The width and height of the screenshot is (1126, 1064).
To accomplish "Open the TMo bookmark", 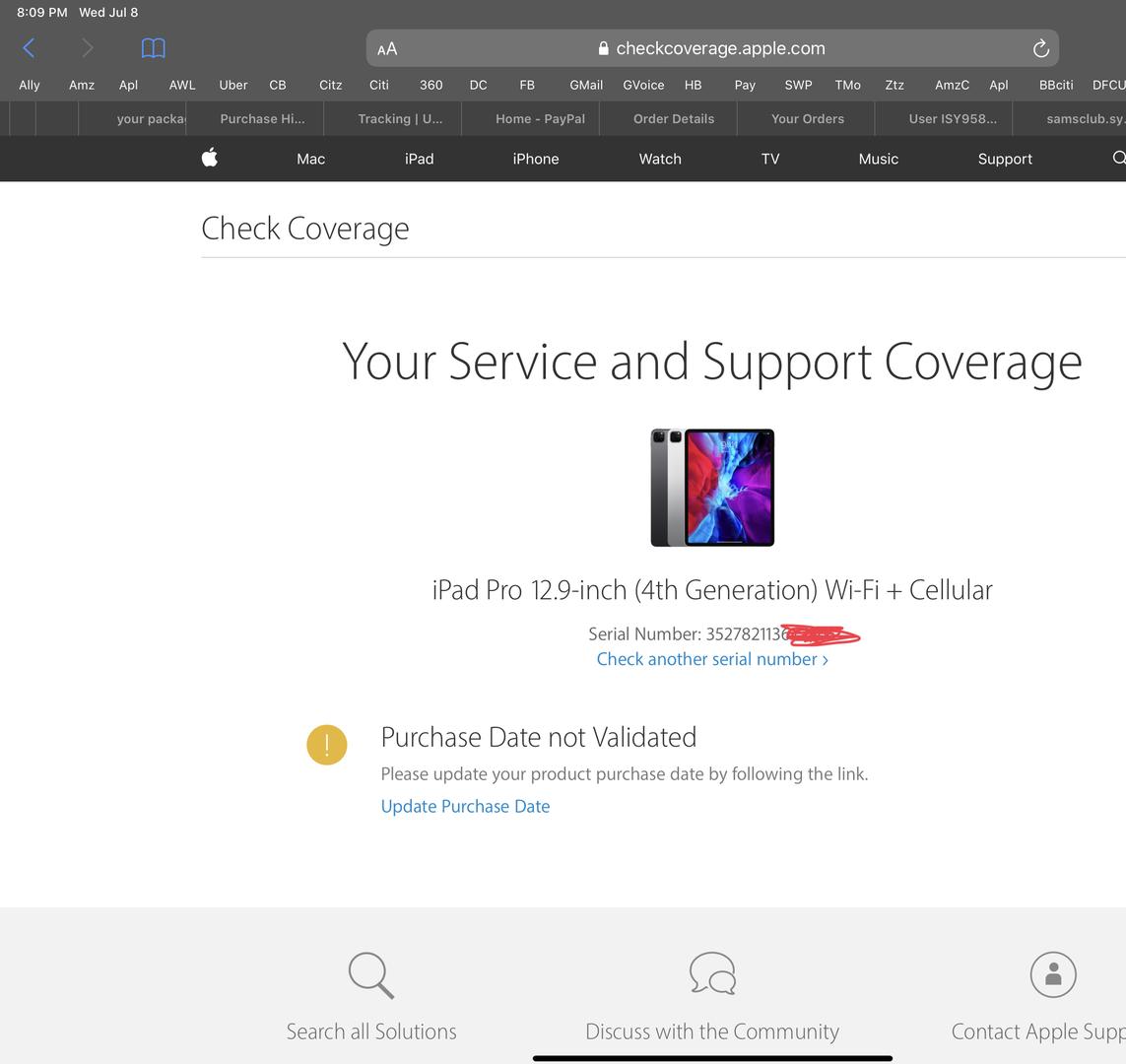I will [847, 85].
